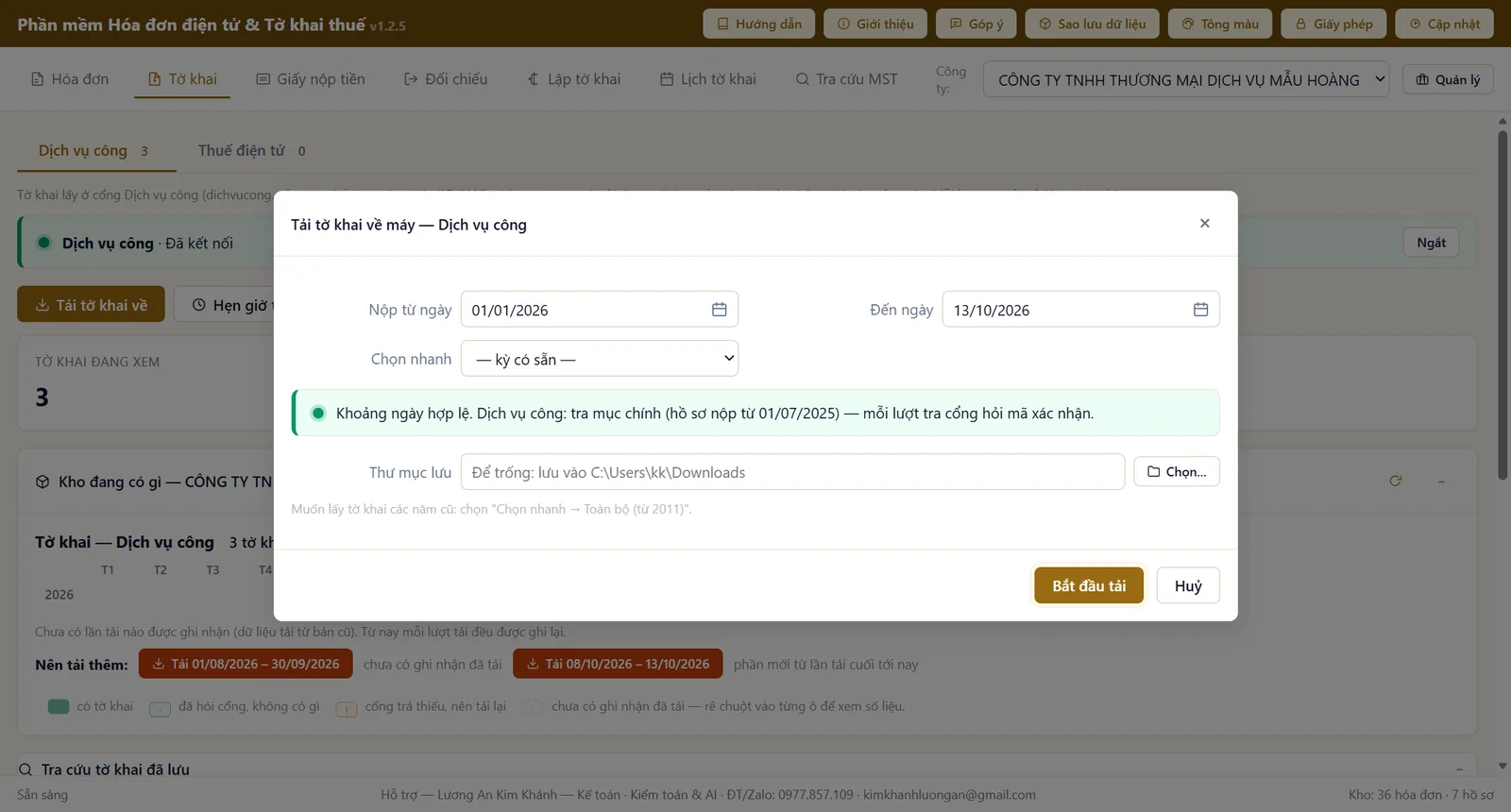Click the refresh icon in Kho panel
Screen dimensions: 1511x812
pos(1395,482)
